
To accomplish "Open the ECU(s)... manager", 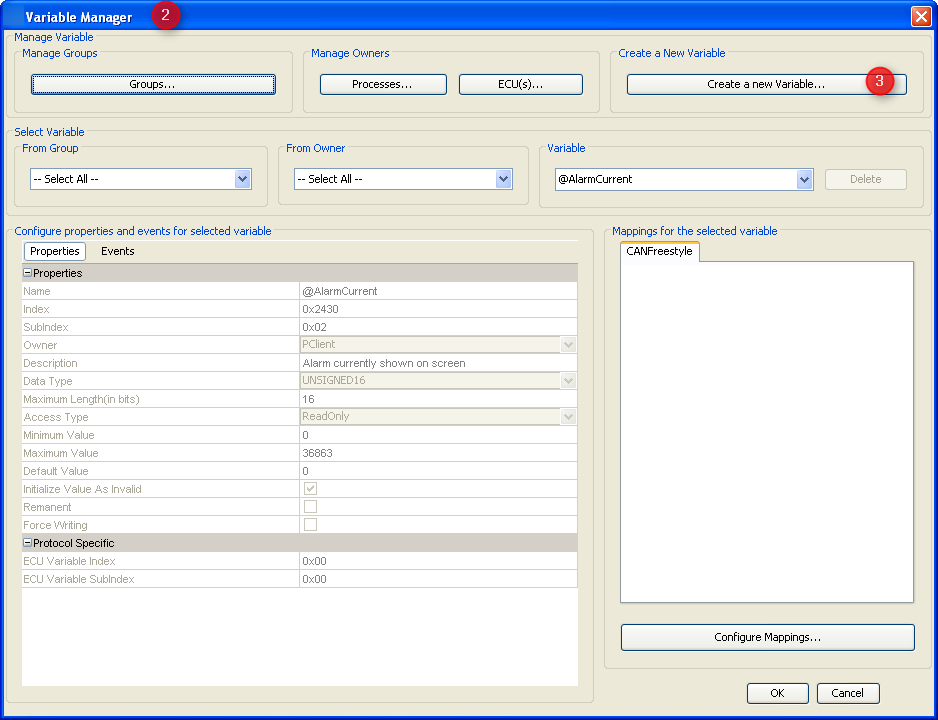I will (x=520, y=84).
